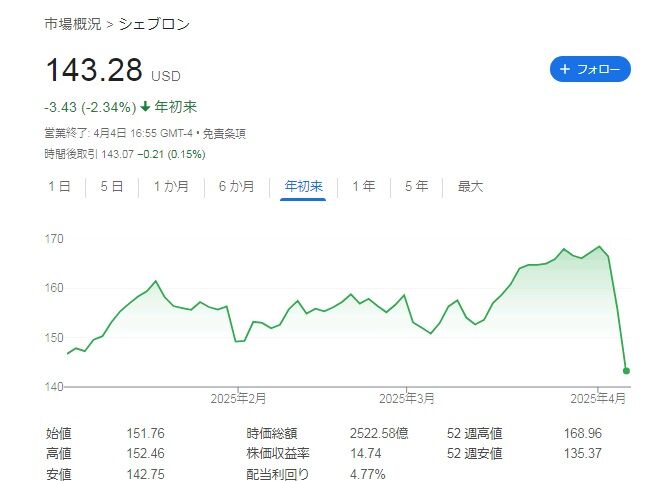This screenshot has width=648, height=481.
Task: Click the 160 y-axis label
Action: coord(54,288)
